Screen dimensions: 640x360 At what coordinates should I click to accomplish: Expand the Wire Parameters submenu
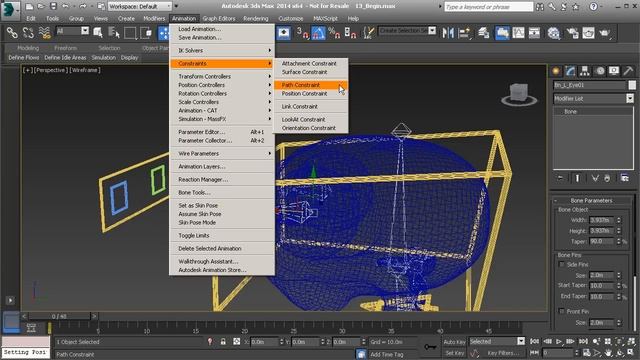[x=222, y=153]
